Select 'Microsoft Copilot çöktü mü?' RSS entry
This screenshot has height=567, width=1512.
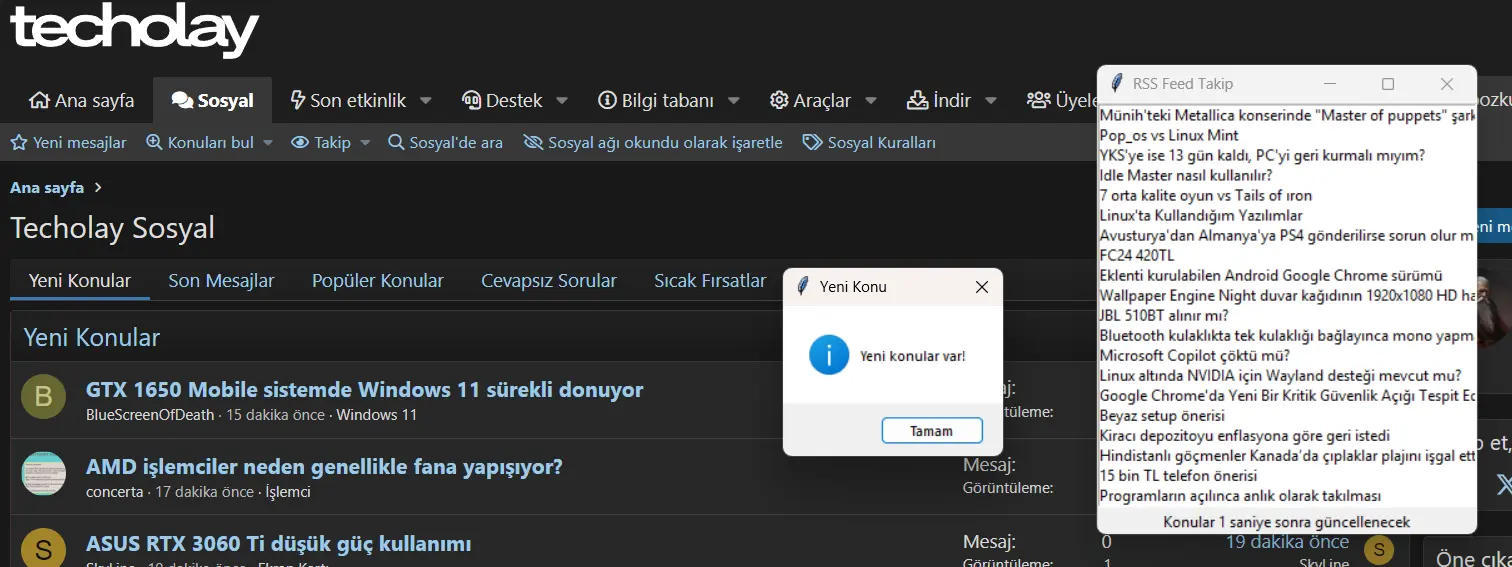click(1194, 355)
